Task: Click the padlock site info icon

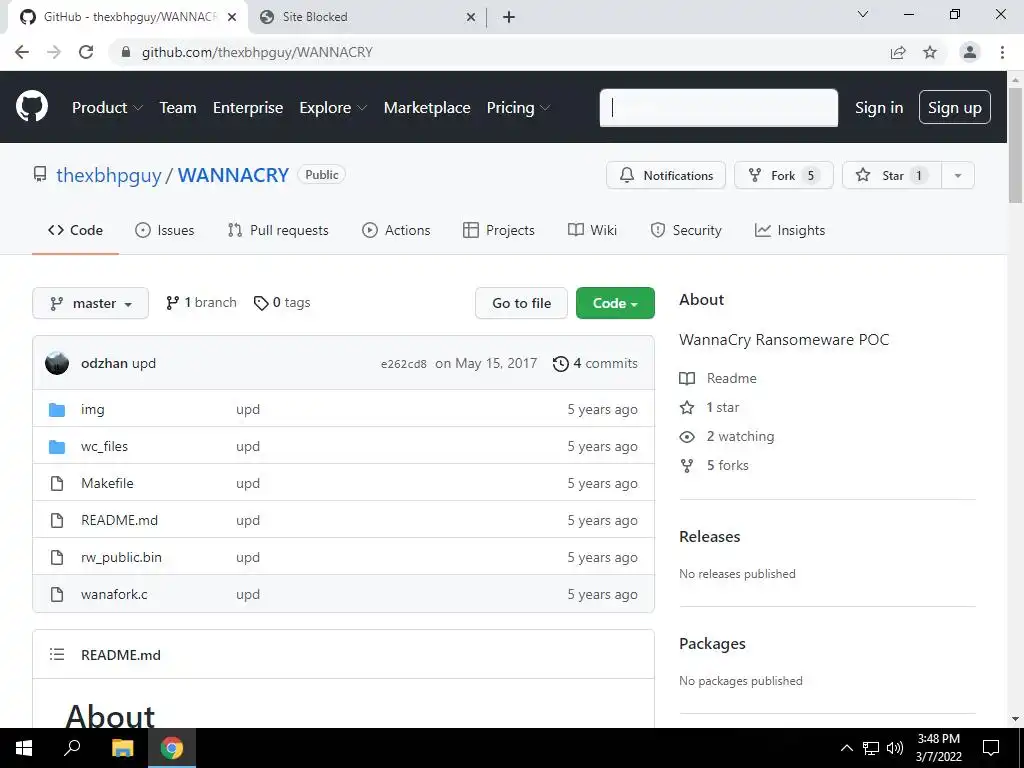Action: coord(126,52)
